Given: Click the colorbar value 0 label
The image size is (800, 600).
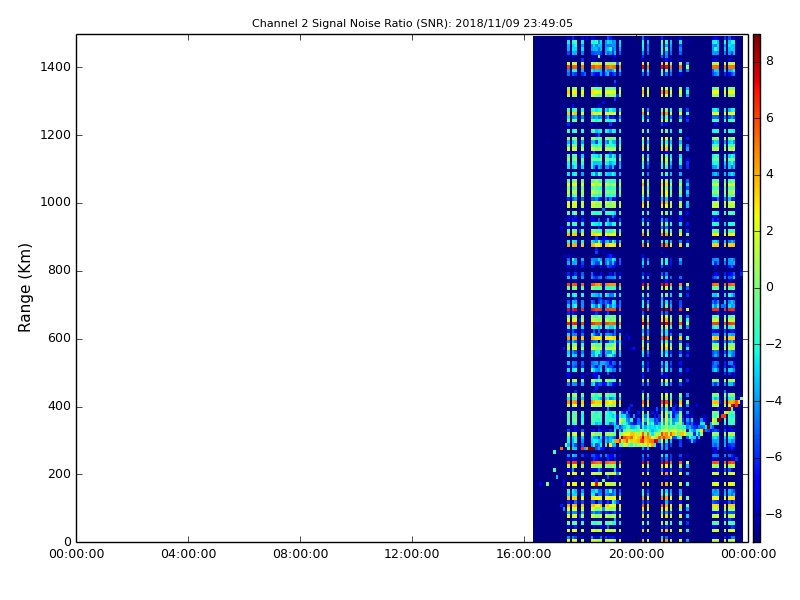Looking at the screenshot, I should [x=770, y=287].
